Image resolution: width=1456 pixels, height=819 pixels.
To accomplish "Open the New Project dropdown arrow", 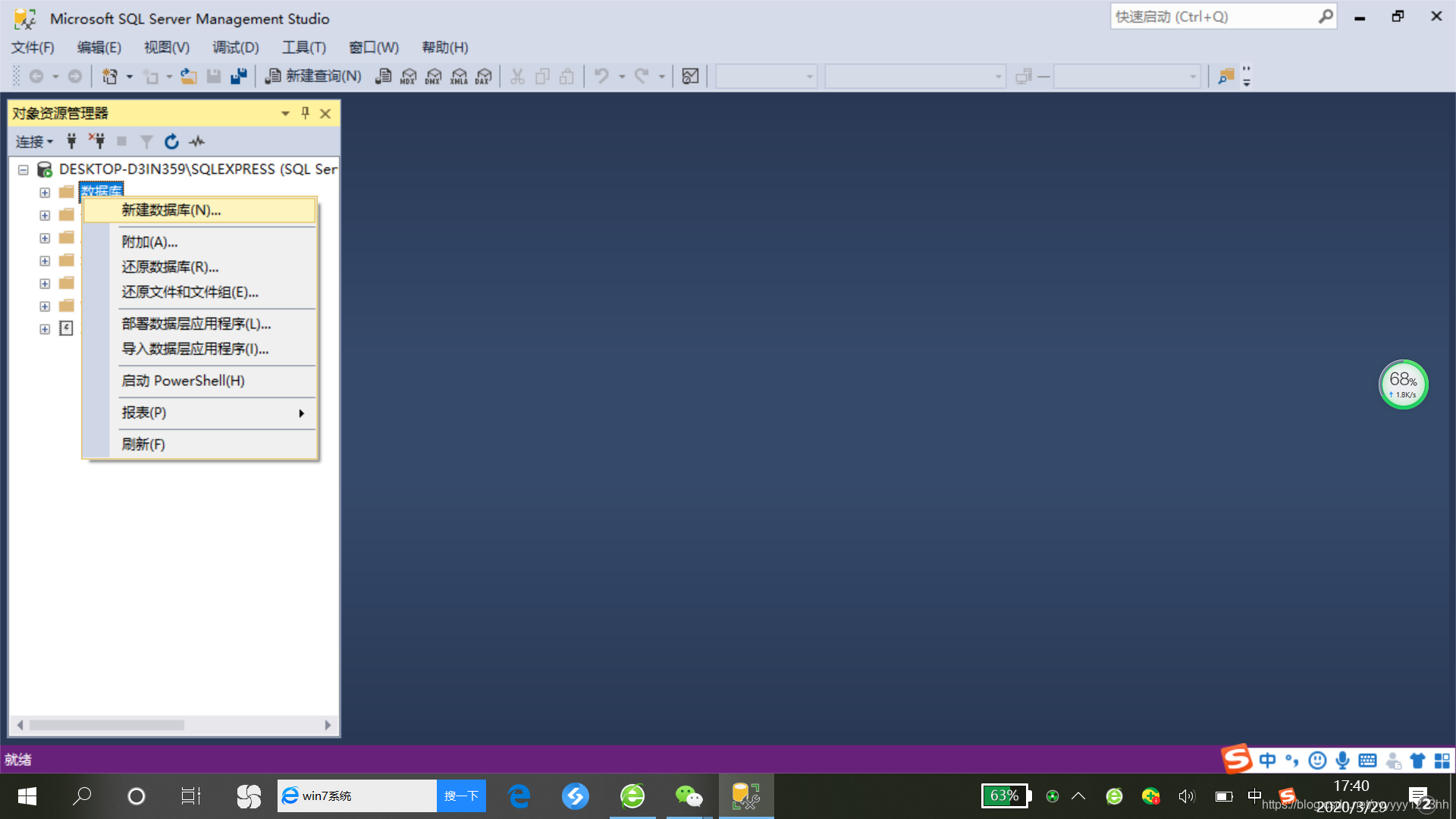I will [130, 77].
